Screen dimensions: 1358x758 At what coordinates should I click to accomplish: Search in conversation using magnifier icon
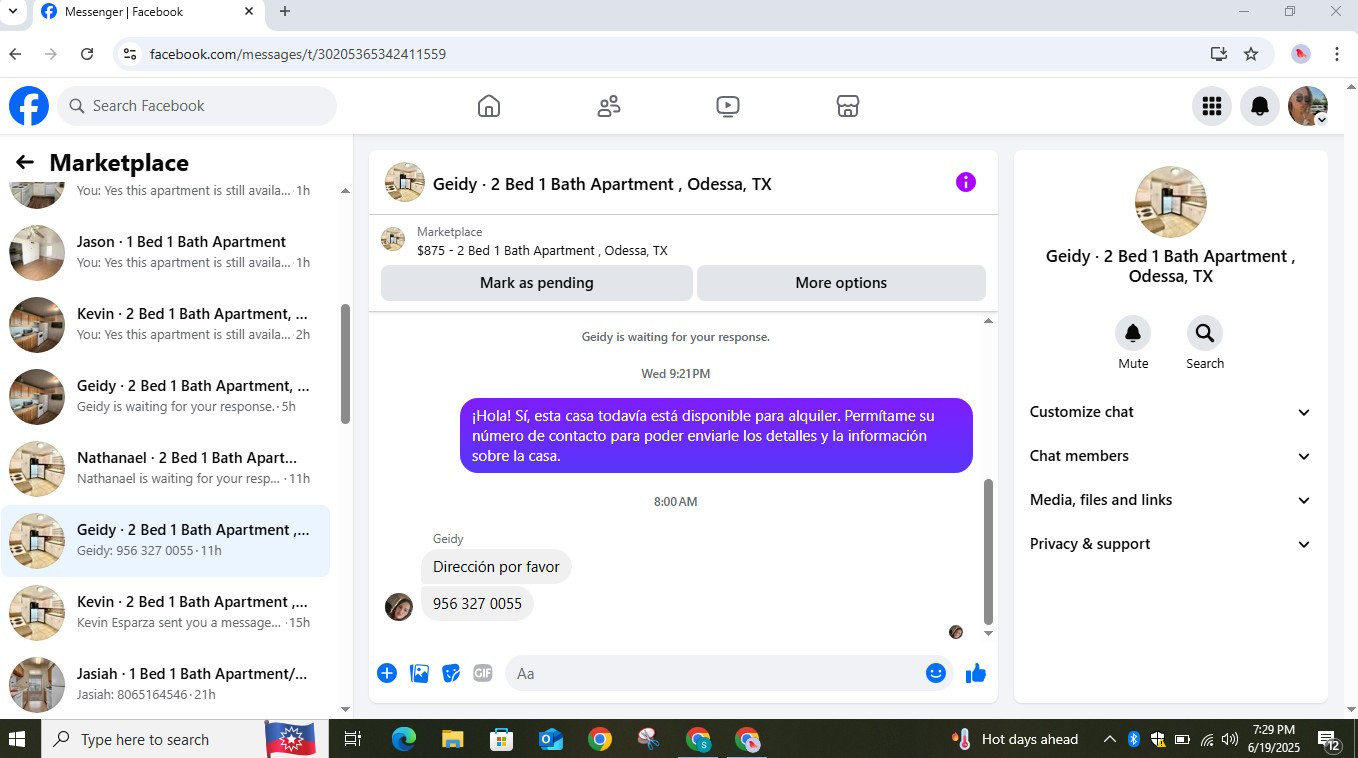1205,333
